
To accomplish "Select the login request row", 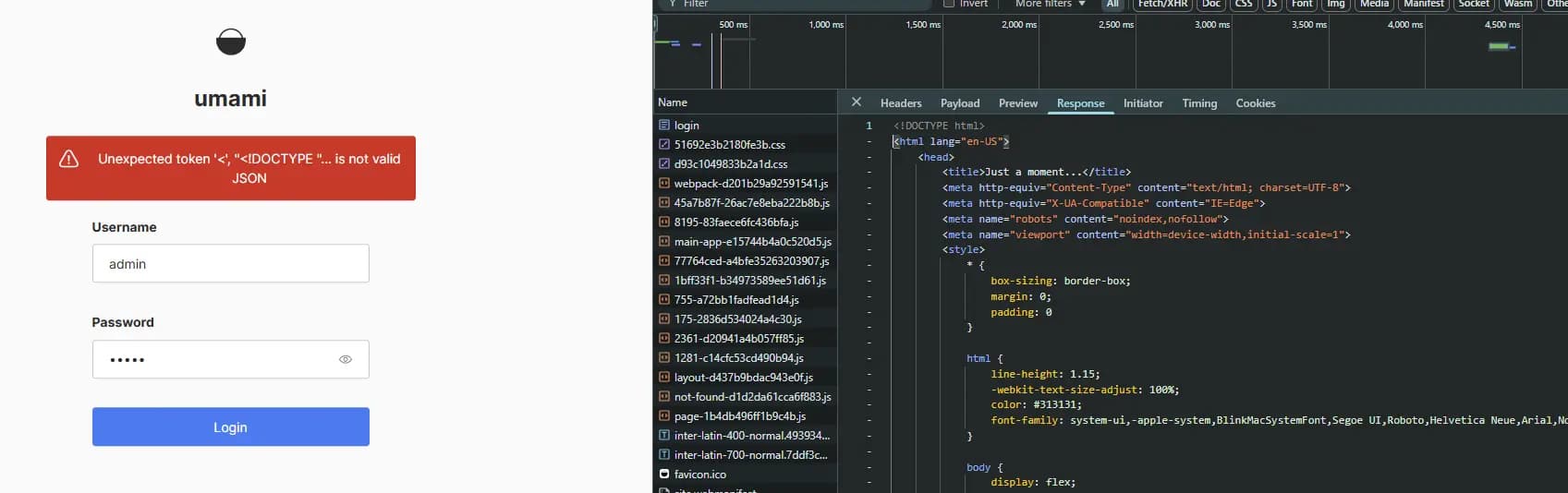I will 745,125.
